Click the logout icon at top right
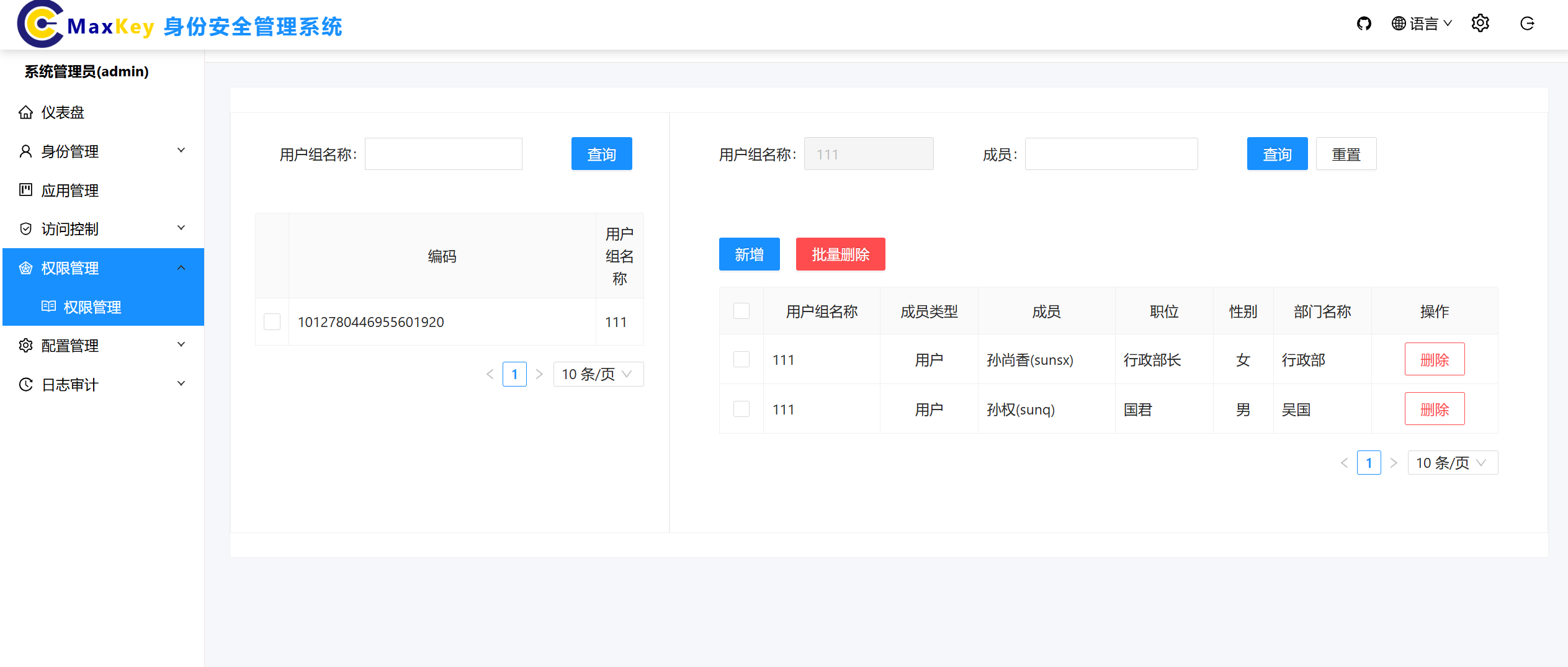Viewport: 1568px width, 667px height. (1528, 23)
